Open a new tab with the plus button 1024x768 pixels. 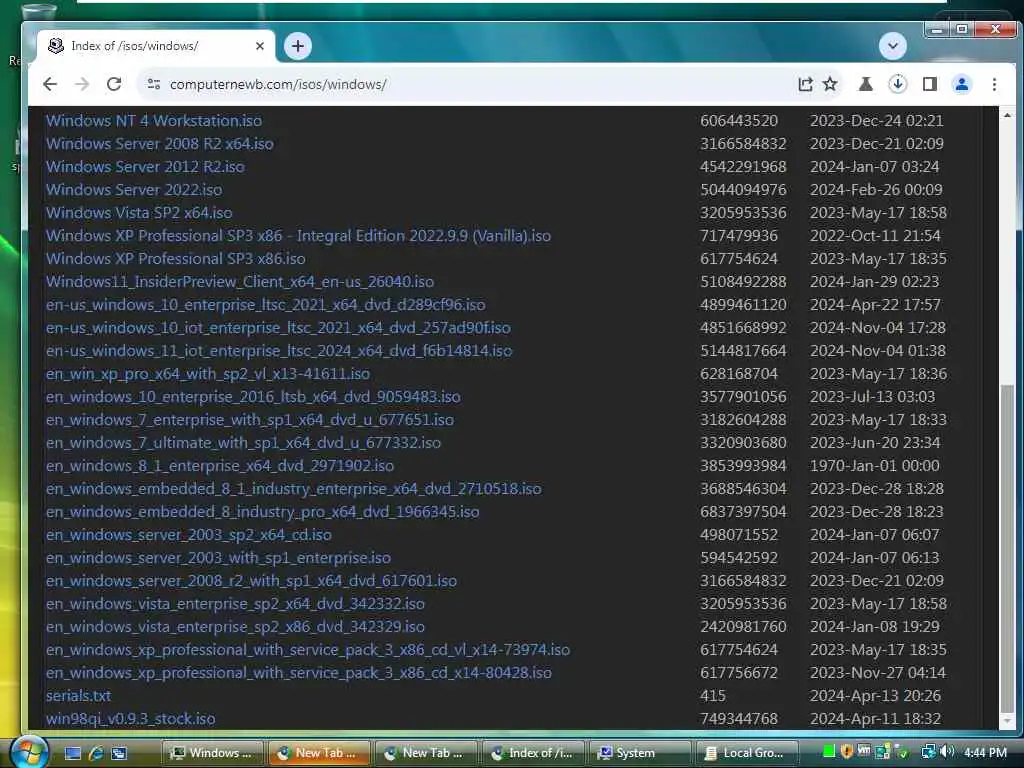298,46
